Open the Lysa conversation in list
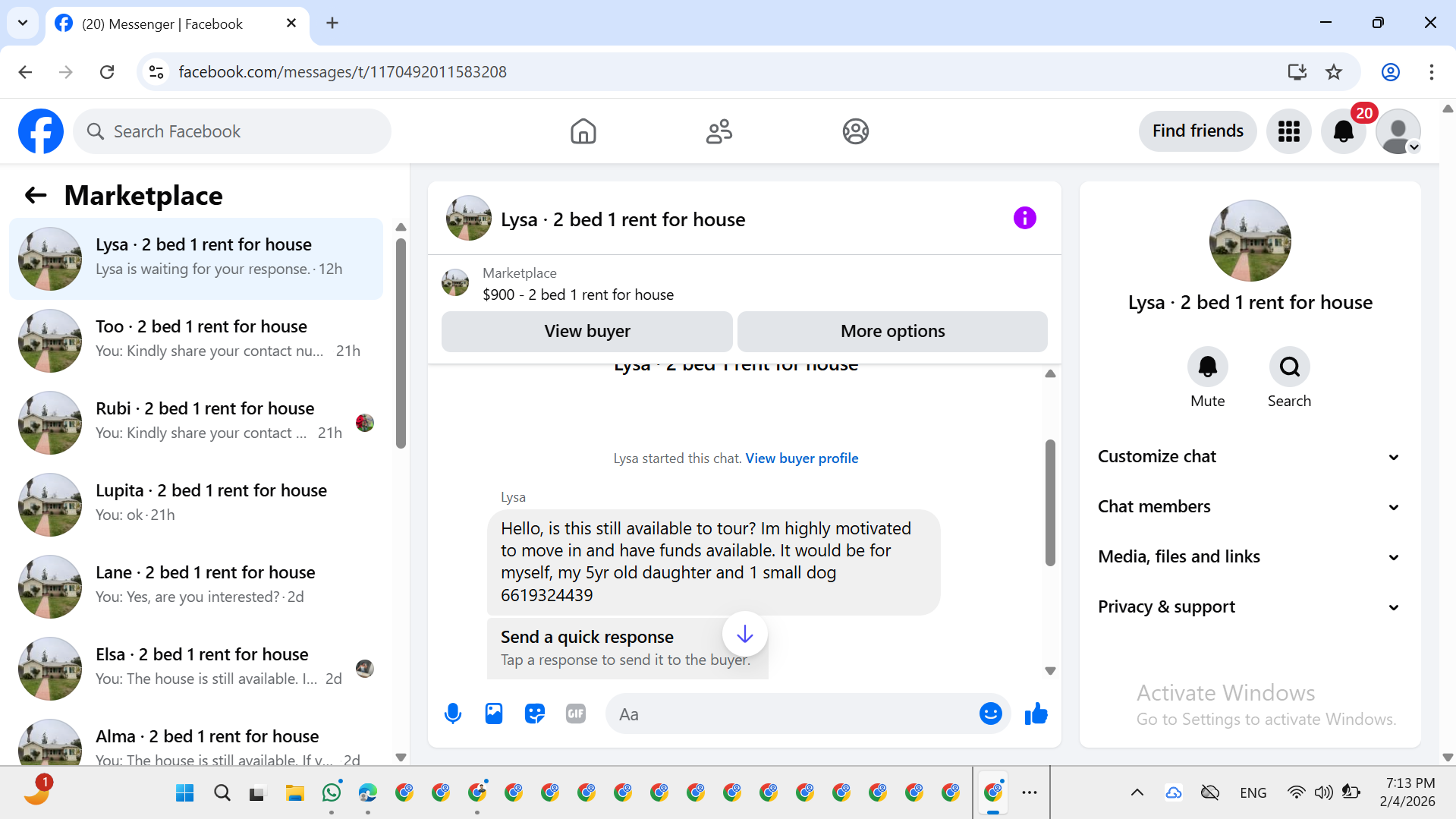The height and width of the screenshot is (819, 1456). pyautogui.click(x=196, y=259)
